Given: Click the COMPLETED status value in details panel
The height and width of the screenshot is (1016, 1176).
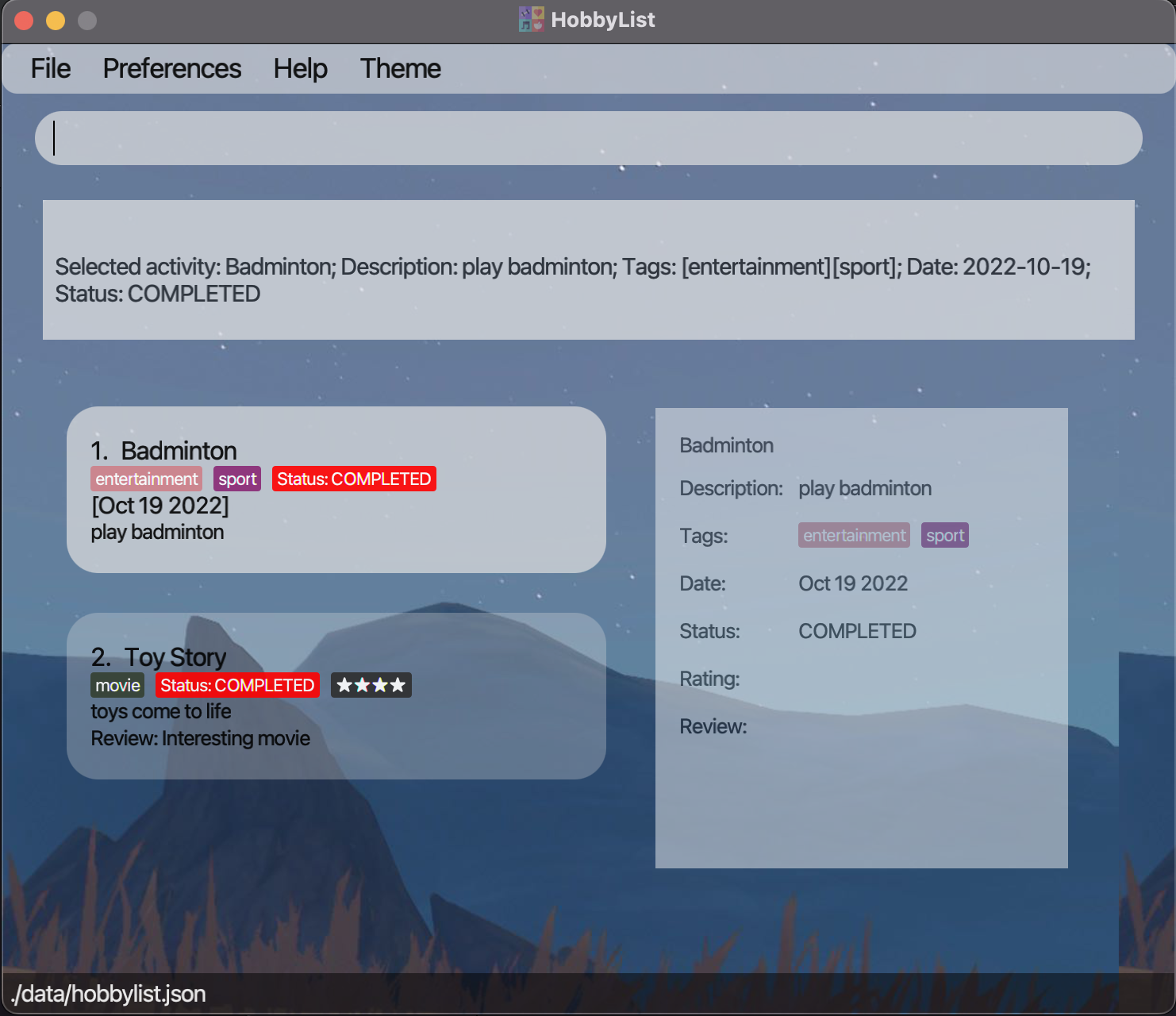Looking at the screenshot, I should tap(857, 631).
